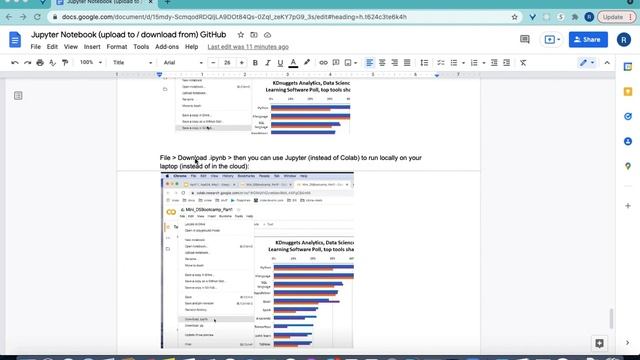Justify the text
Image resolution: width=640 pixels, height=360 pixels.
tap(407, 63)
